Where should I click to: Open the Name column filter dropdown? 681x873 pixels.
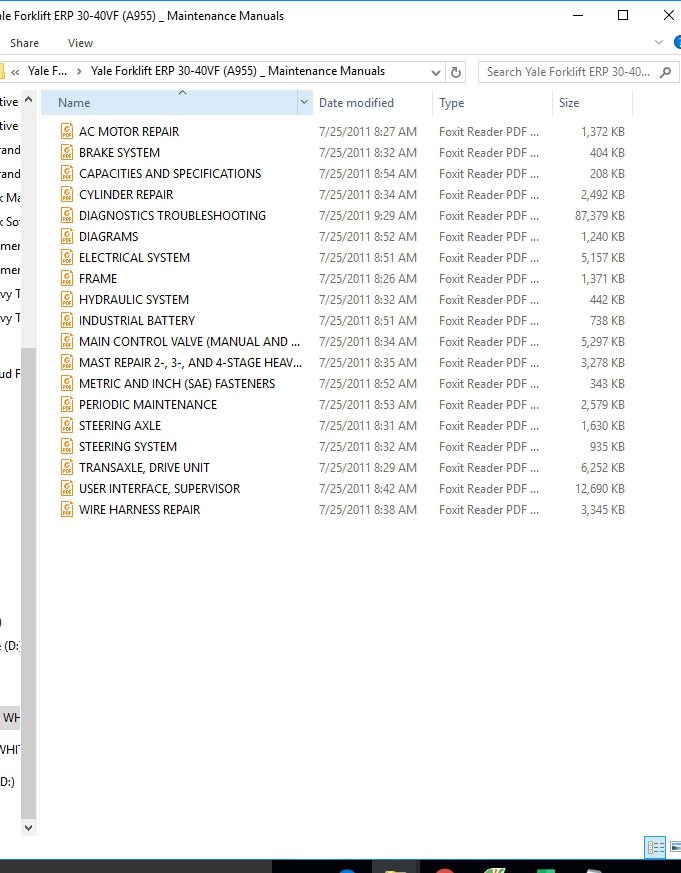[x=304, y=102]
